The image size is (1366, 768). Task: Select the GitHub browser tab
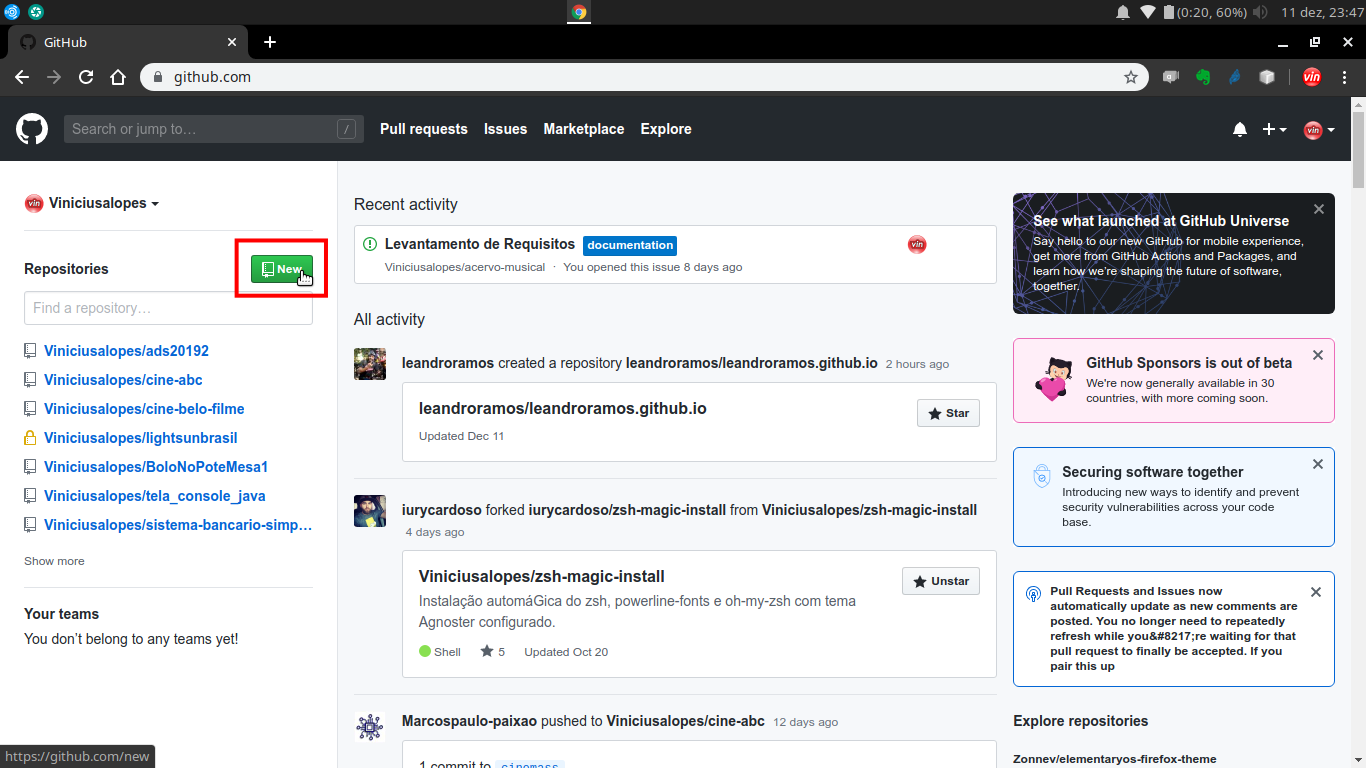tap(126, 42)
